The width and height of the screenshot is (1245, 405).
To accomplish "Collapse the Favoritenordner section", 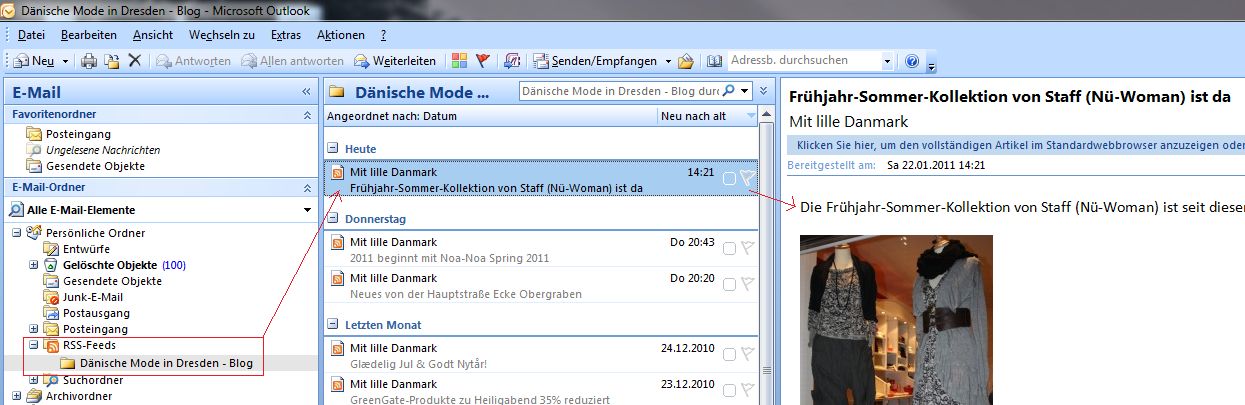I will (307, 116).
